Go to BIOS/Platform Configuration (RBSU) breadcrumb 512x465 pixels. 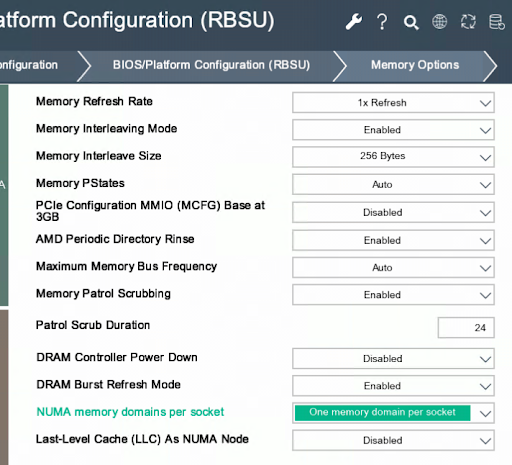click(211, 65)
